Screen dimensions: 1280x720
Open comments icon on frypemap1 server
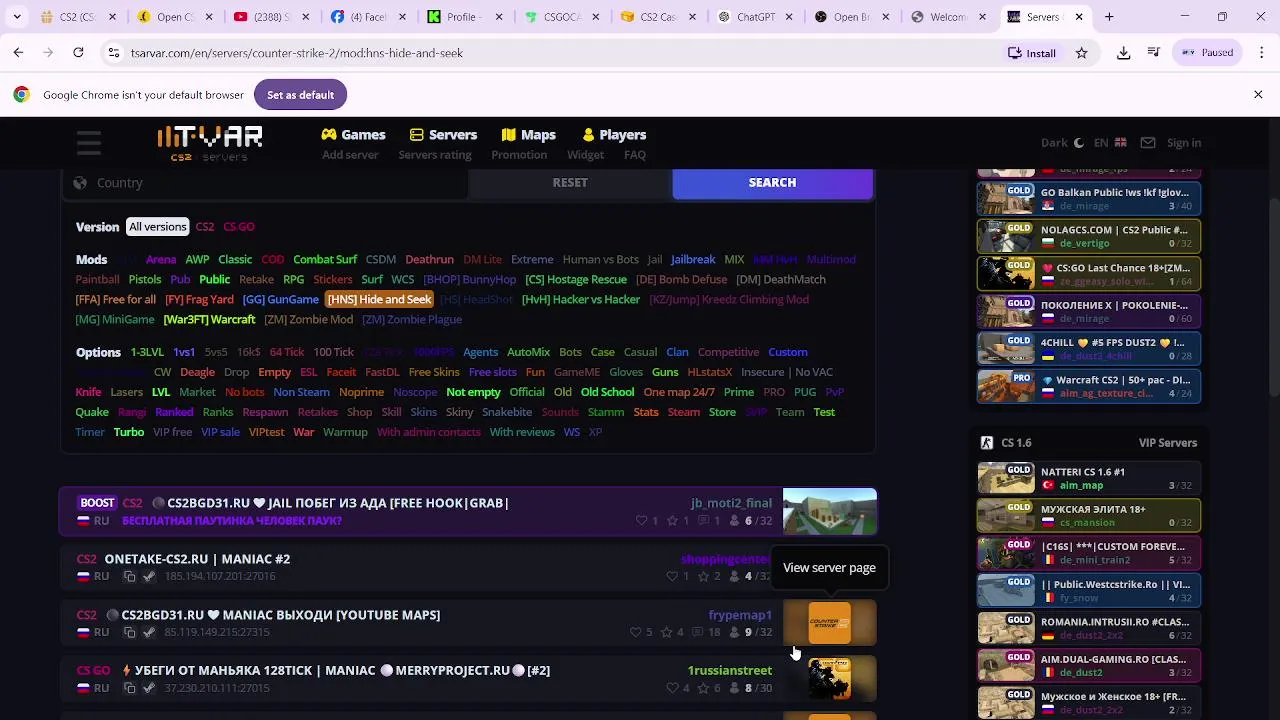[x=699, y=632]
